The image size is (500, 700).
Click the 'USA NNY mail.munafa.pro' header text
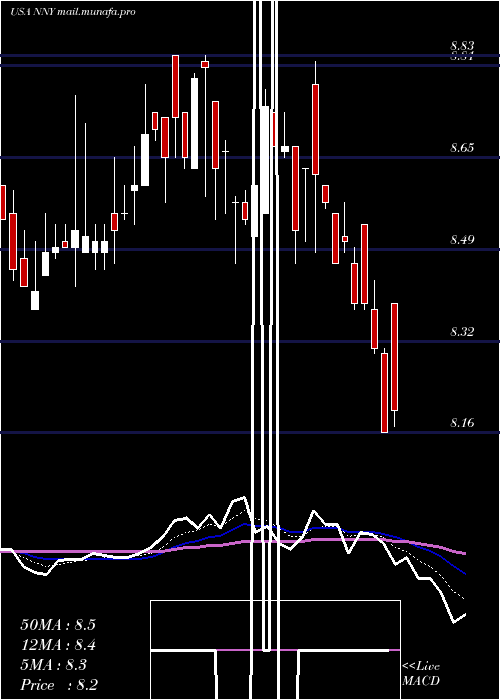[x=73, y=12]
